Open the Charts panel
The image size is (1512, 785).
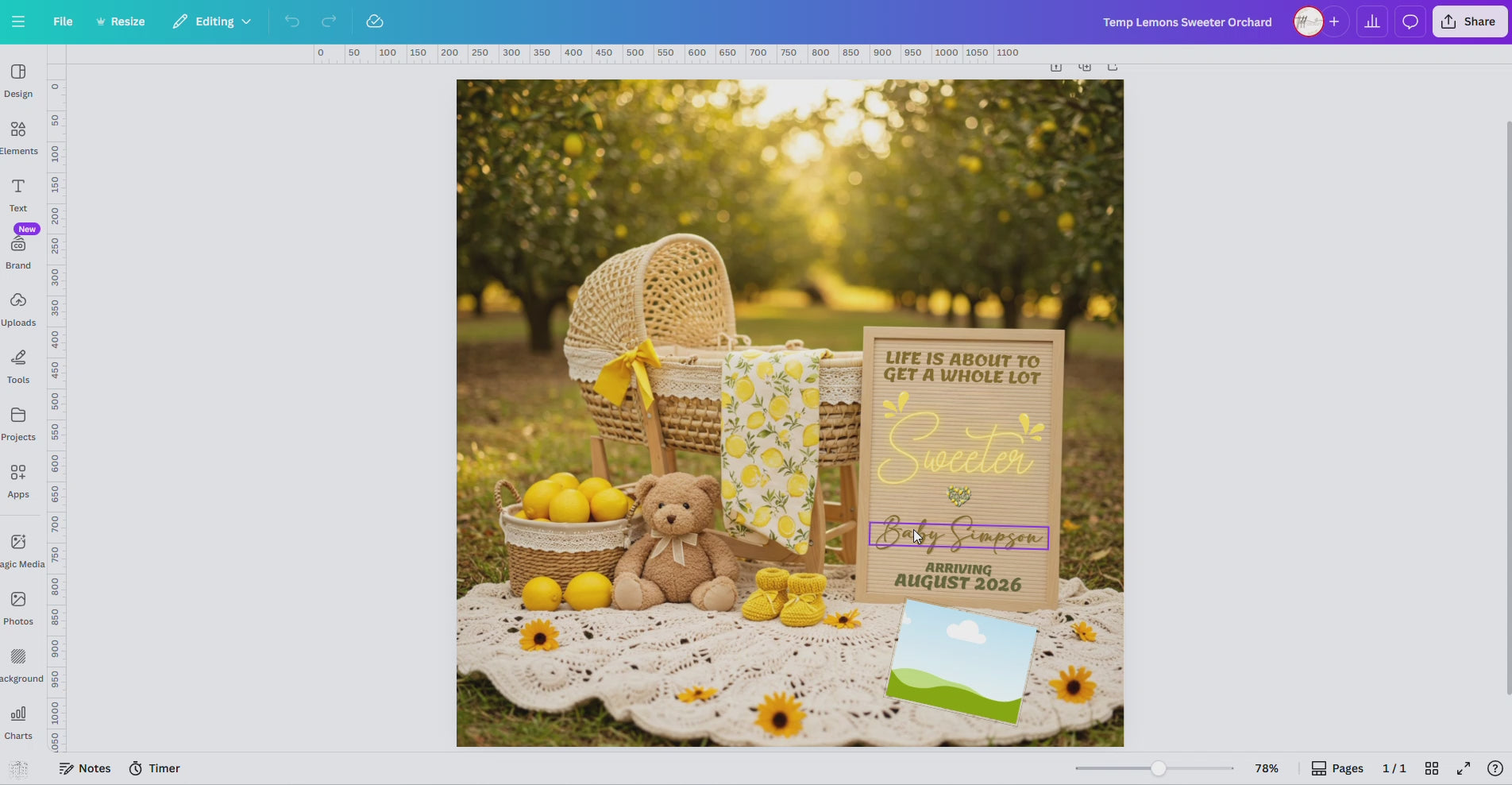coord(17,721)
